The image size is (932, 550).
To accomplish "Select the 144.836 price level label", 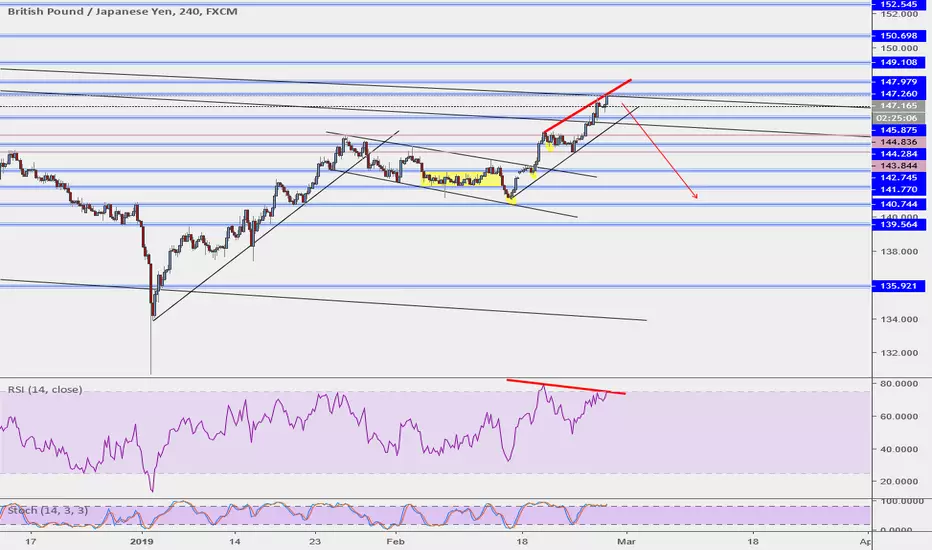I will [898, 142].
